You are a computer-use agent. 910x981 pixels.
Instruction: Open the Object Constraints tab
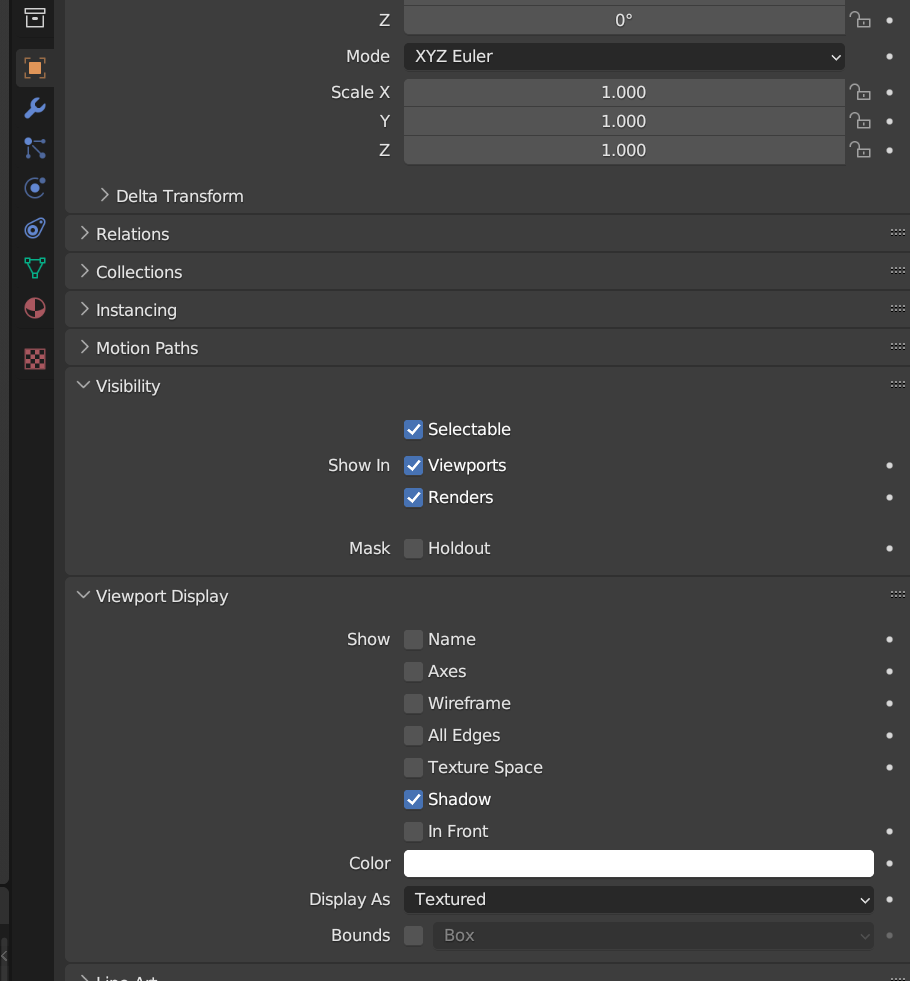pyautogui.click(x=34, y=228)
